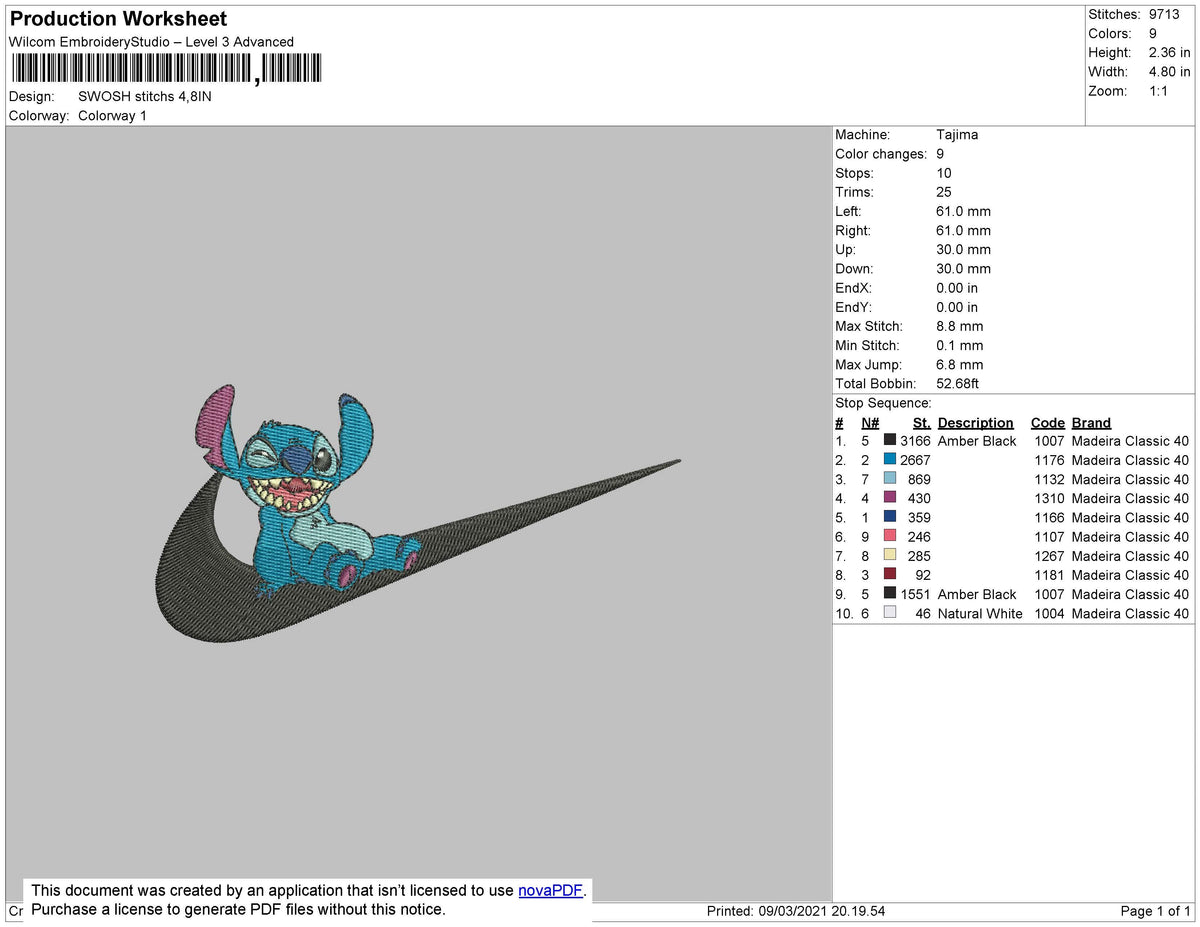
Task: Click the Amber Black color swatch in row 1
Action: 889,440
